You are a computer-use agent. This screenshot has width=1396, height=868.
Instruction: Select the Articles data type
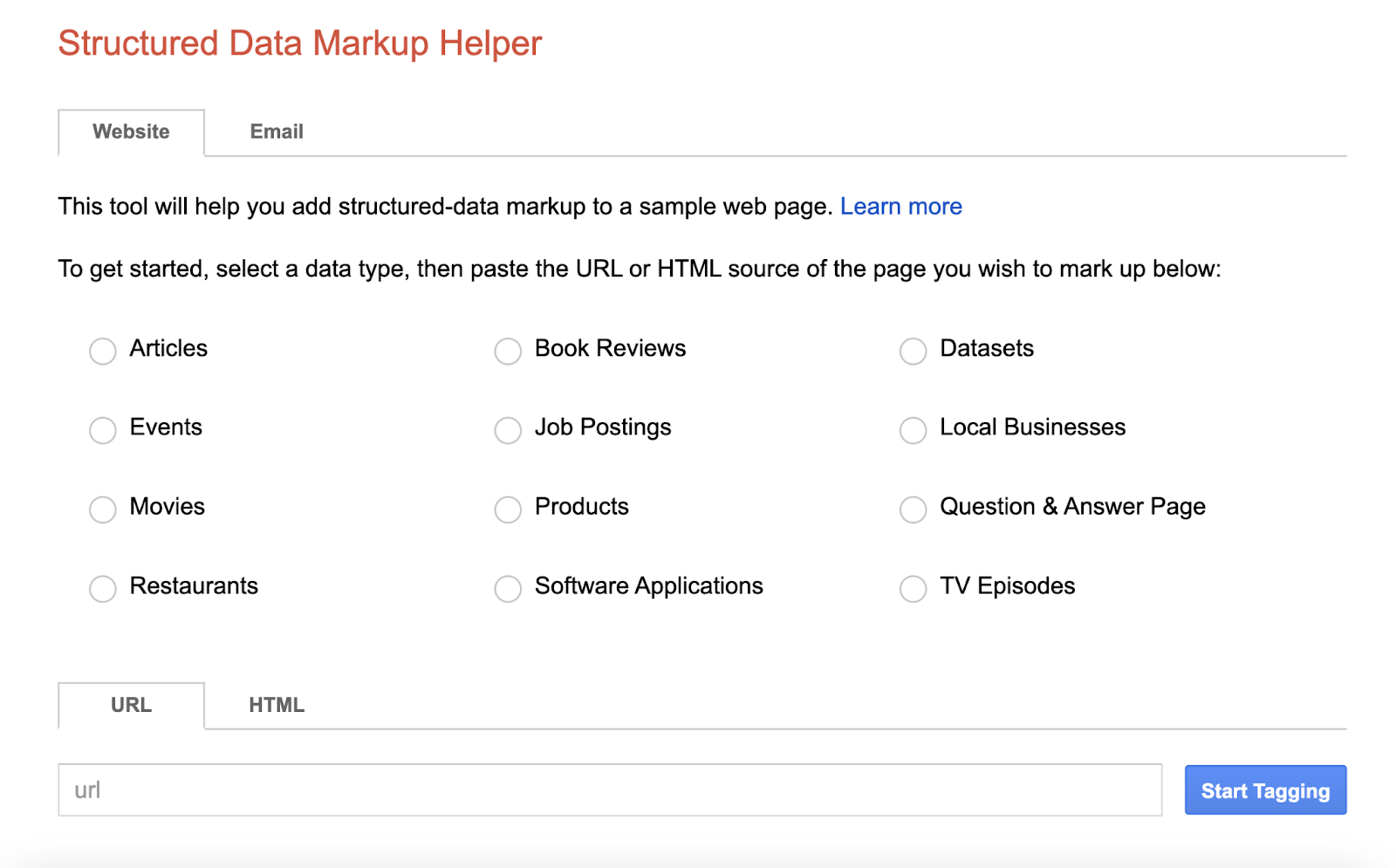click(102, 351)
